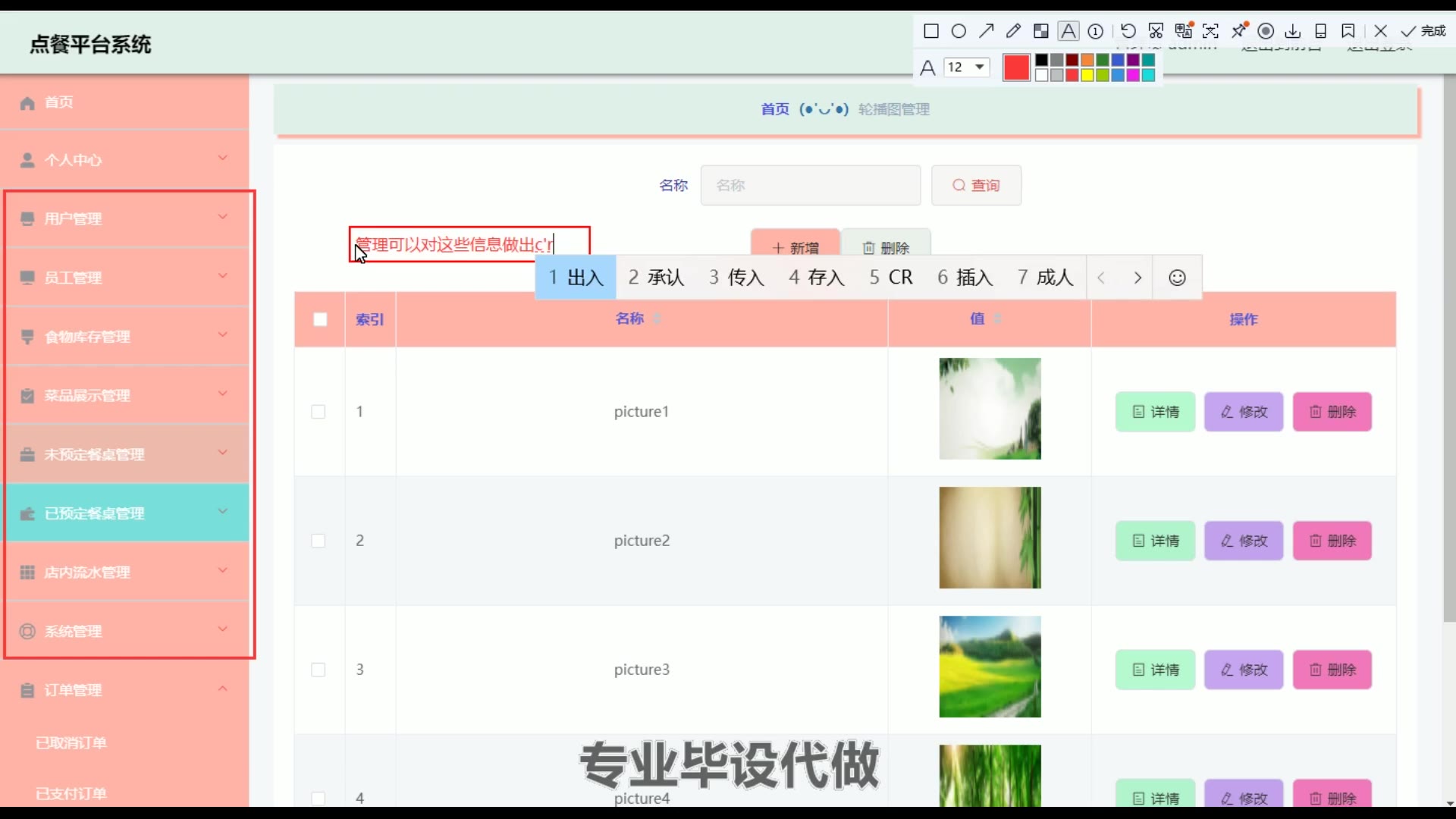Choose the arrow drawing tool

click(986, 31)
